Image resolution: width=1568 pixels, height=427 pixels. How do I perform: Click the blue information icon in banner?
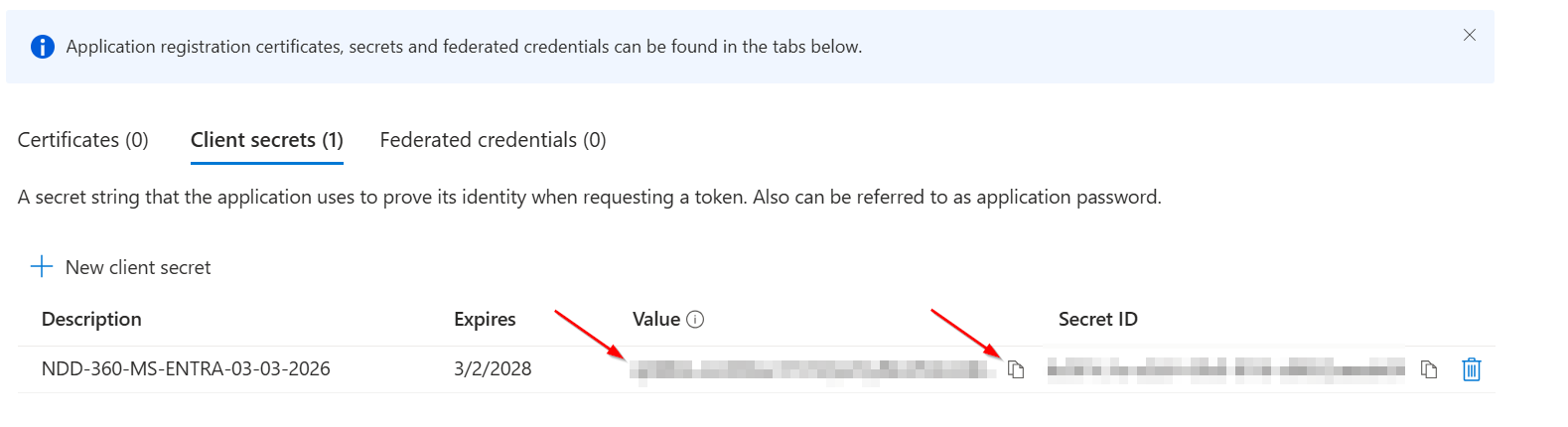click(43, 47)
